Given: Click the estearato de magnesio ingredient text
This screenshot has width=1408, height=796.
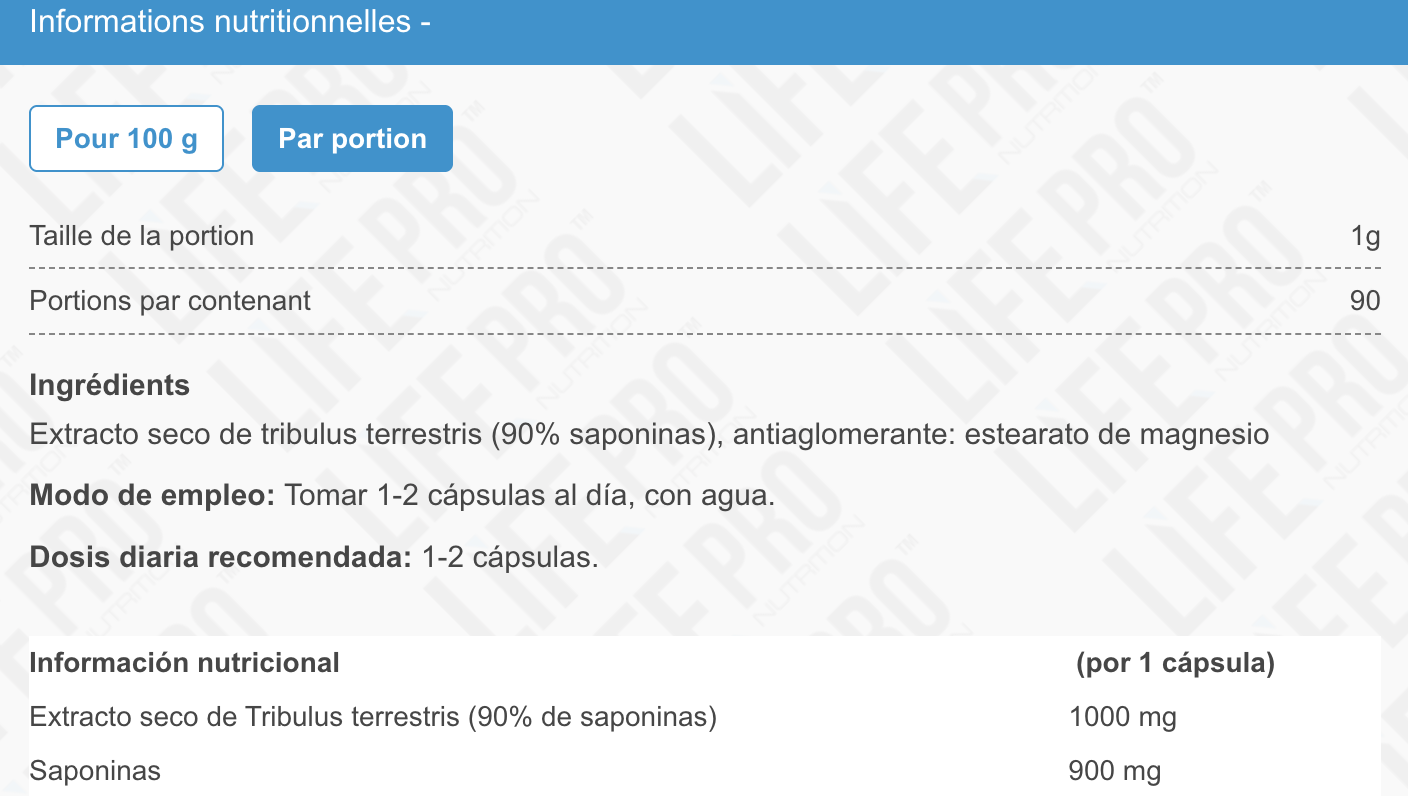Looking at the screenshot, I should click(1117, 435).
